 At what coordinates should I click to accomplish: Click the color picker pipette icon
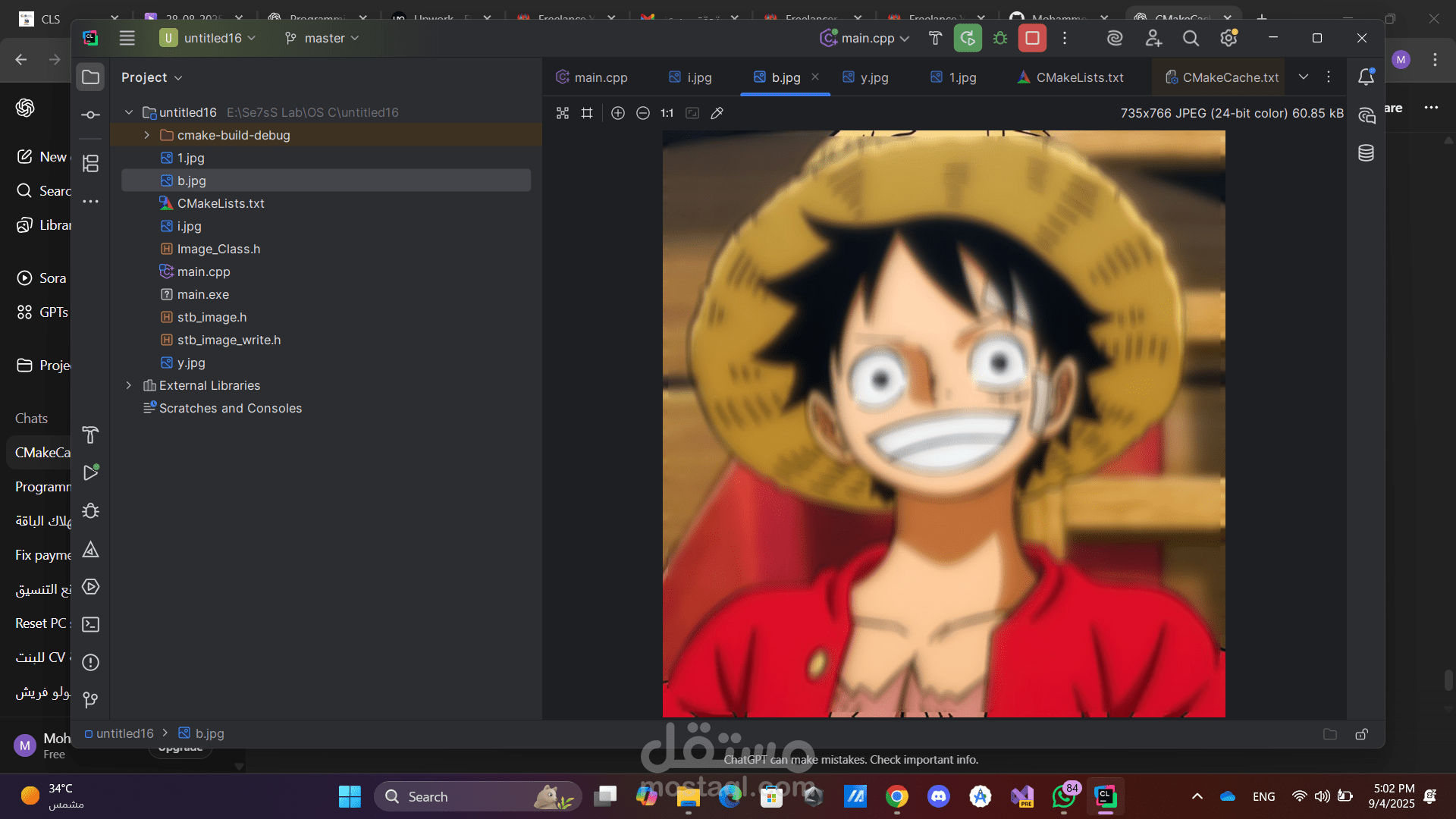(717, 113)
